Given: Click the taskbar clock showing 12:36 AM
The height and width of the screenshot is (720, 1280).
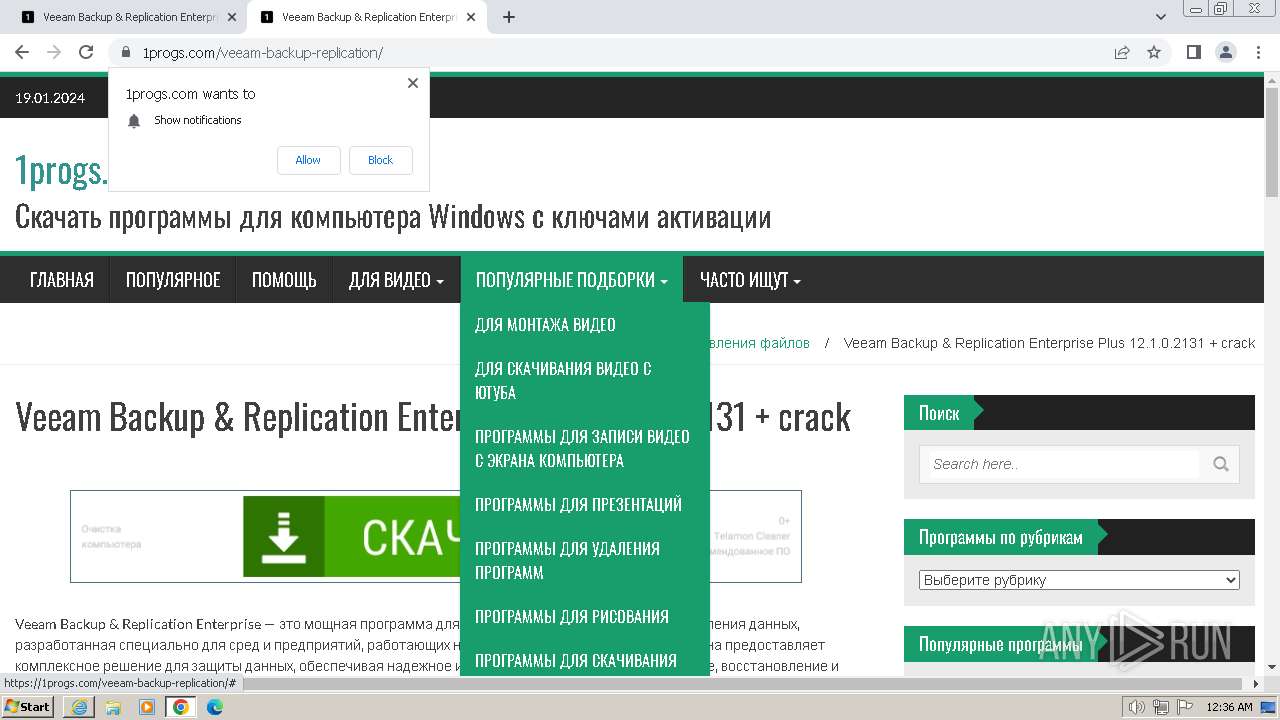Looking at the screenshot, I should click(1230, 707).
